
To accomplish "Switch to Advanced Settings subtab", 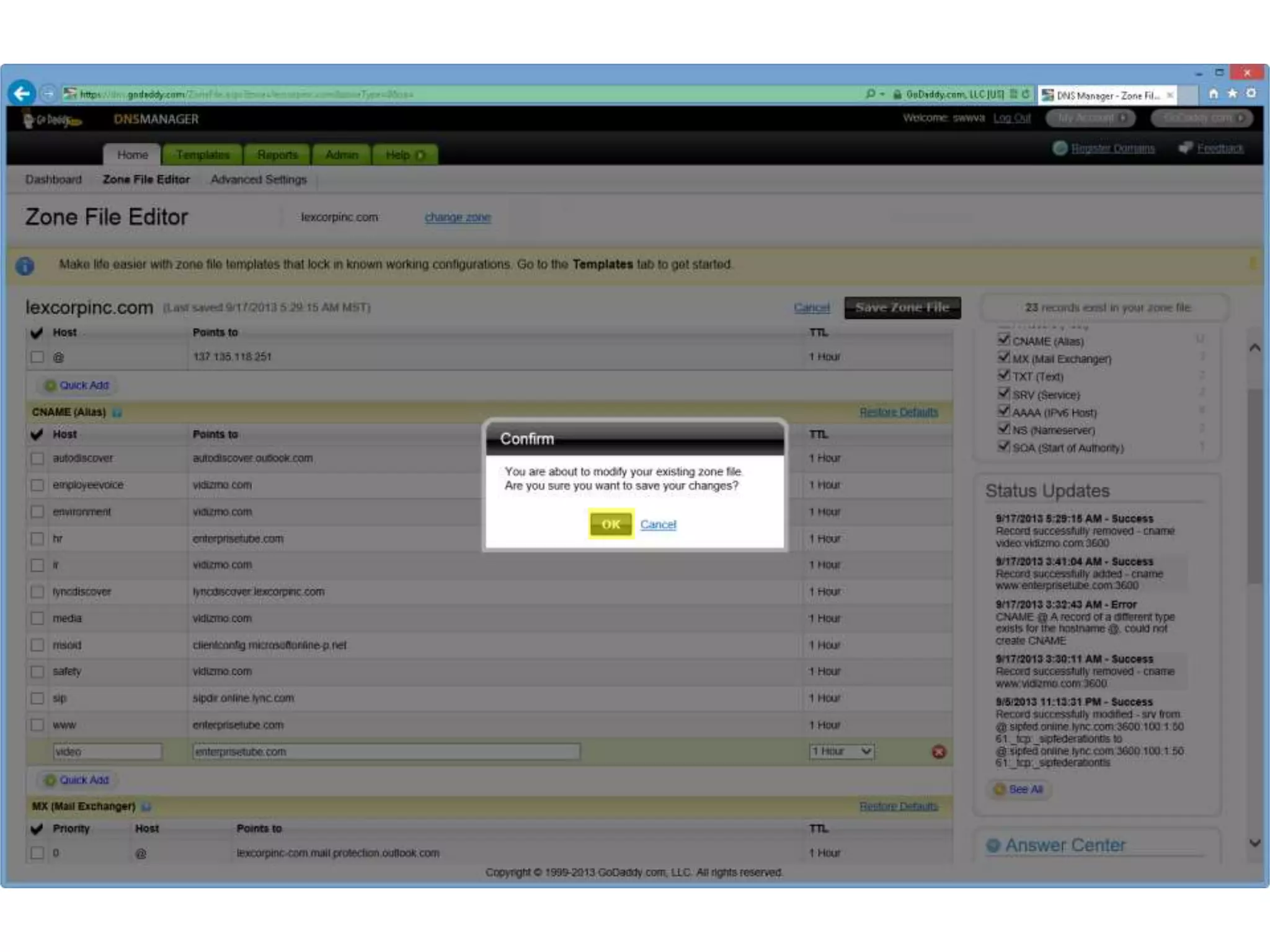I will 259,180.
